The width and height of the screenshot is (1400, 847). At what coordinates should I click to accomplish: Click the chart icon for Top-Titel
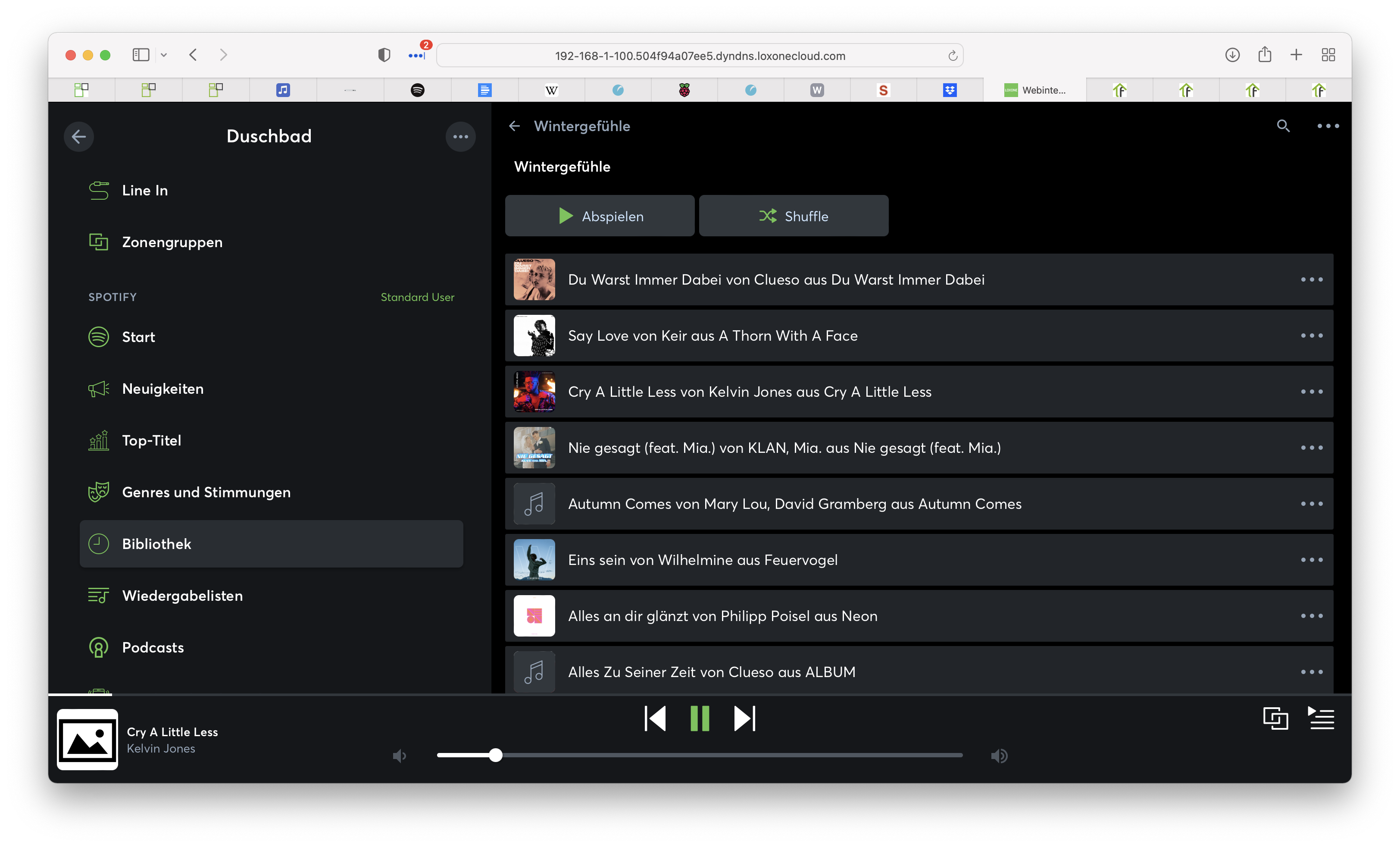[x=98, y=441]
